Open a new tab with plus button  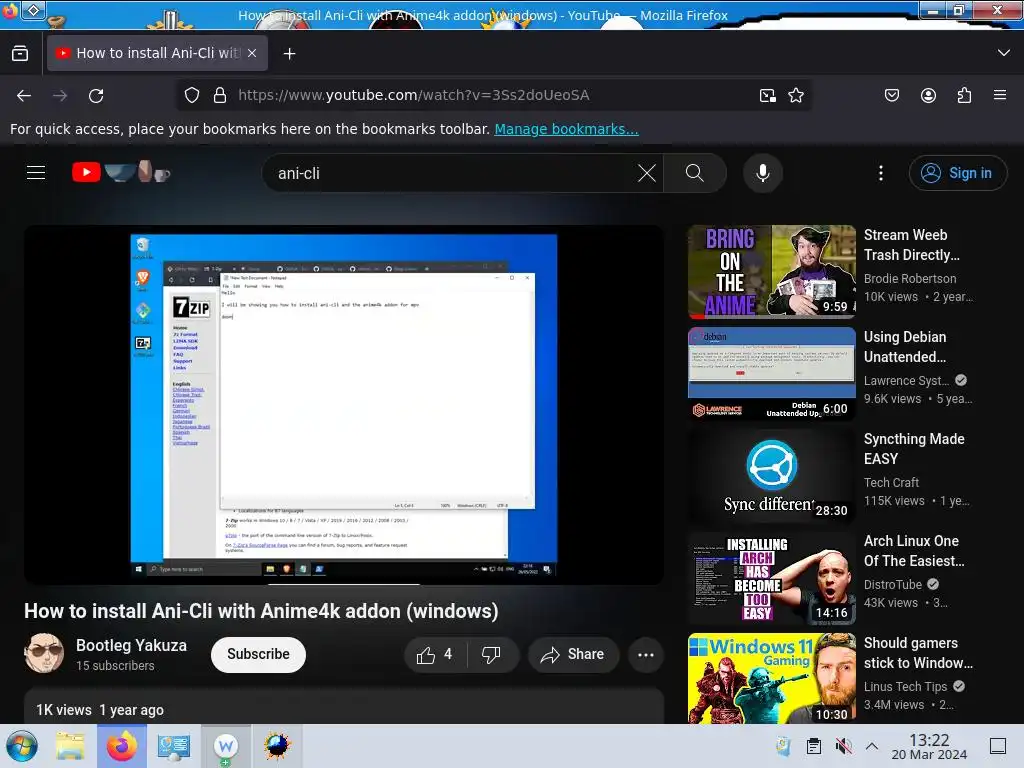[289, 54]
